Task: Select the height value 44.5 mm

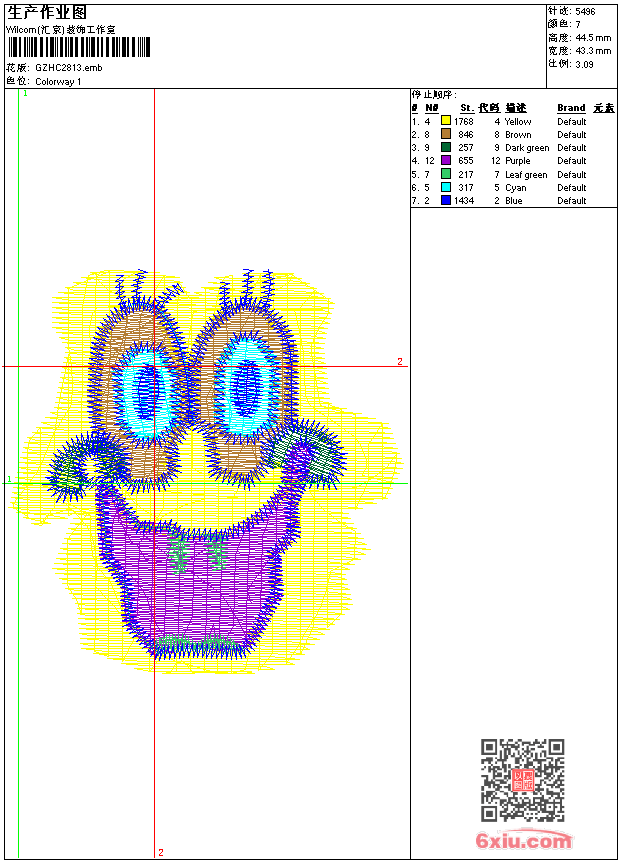Action: click(x=593, y=38)
